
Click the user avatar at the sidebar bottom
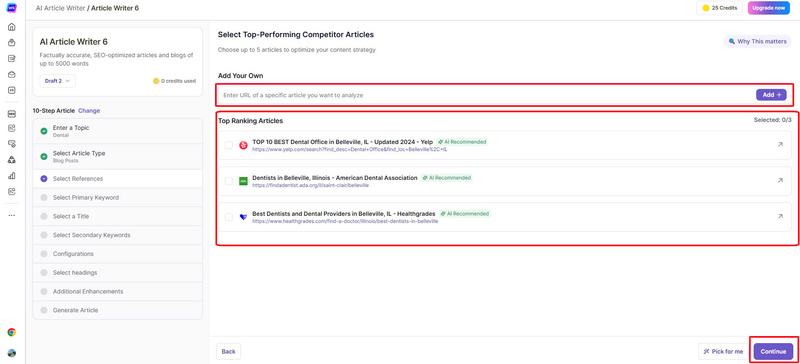11,353
